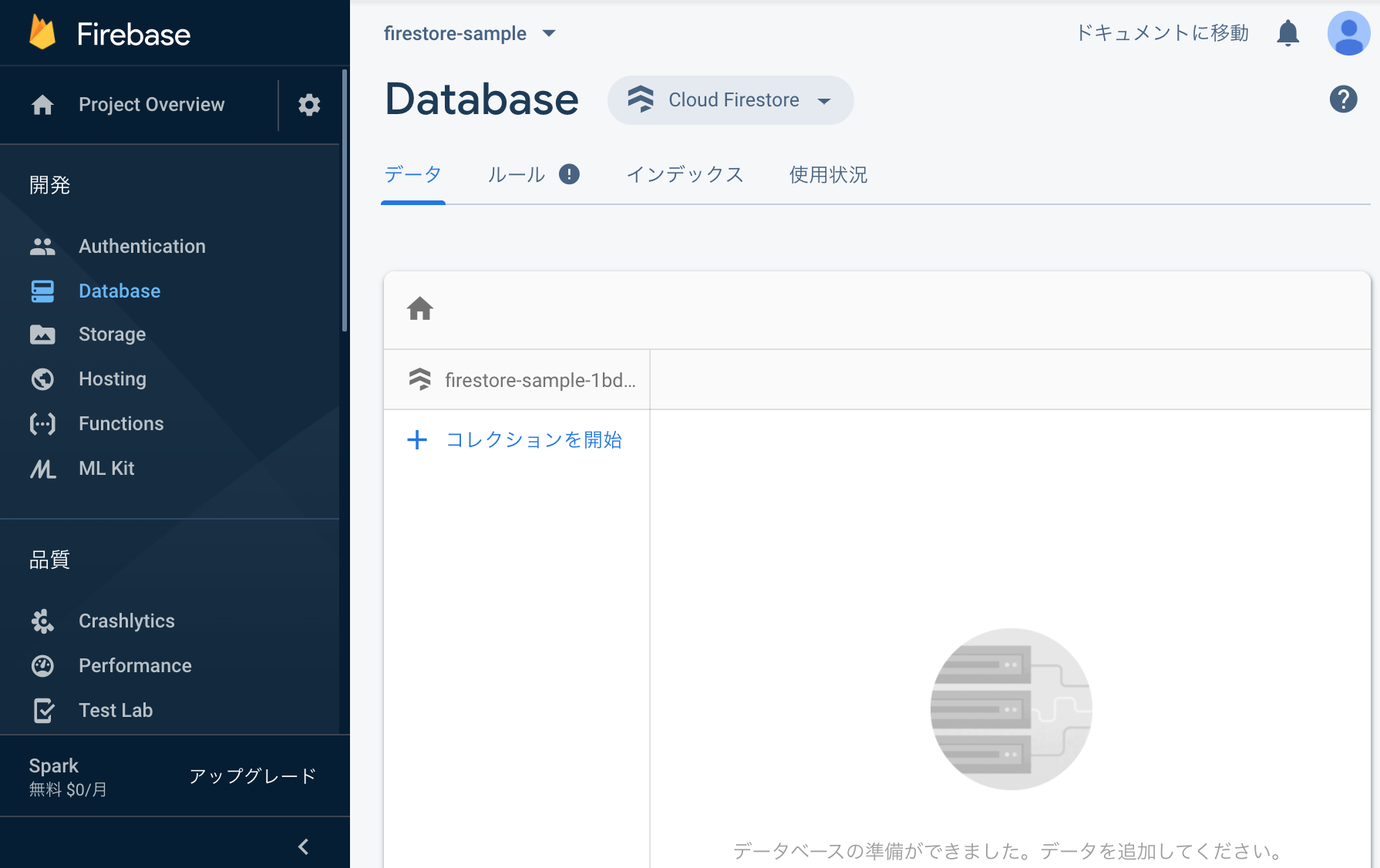Screen dimensions: 1380x868
Task: Click the Firebase wordmark text
Action: tap(133, 34)
